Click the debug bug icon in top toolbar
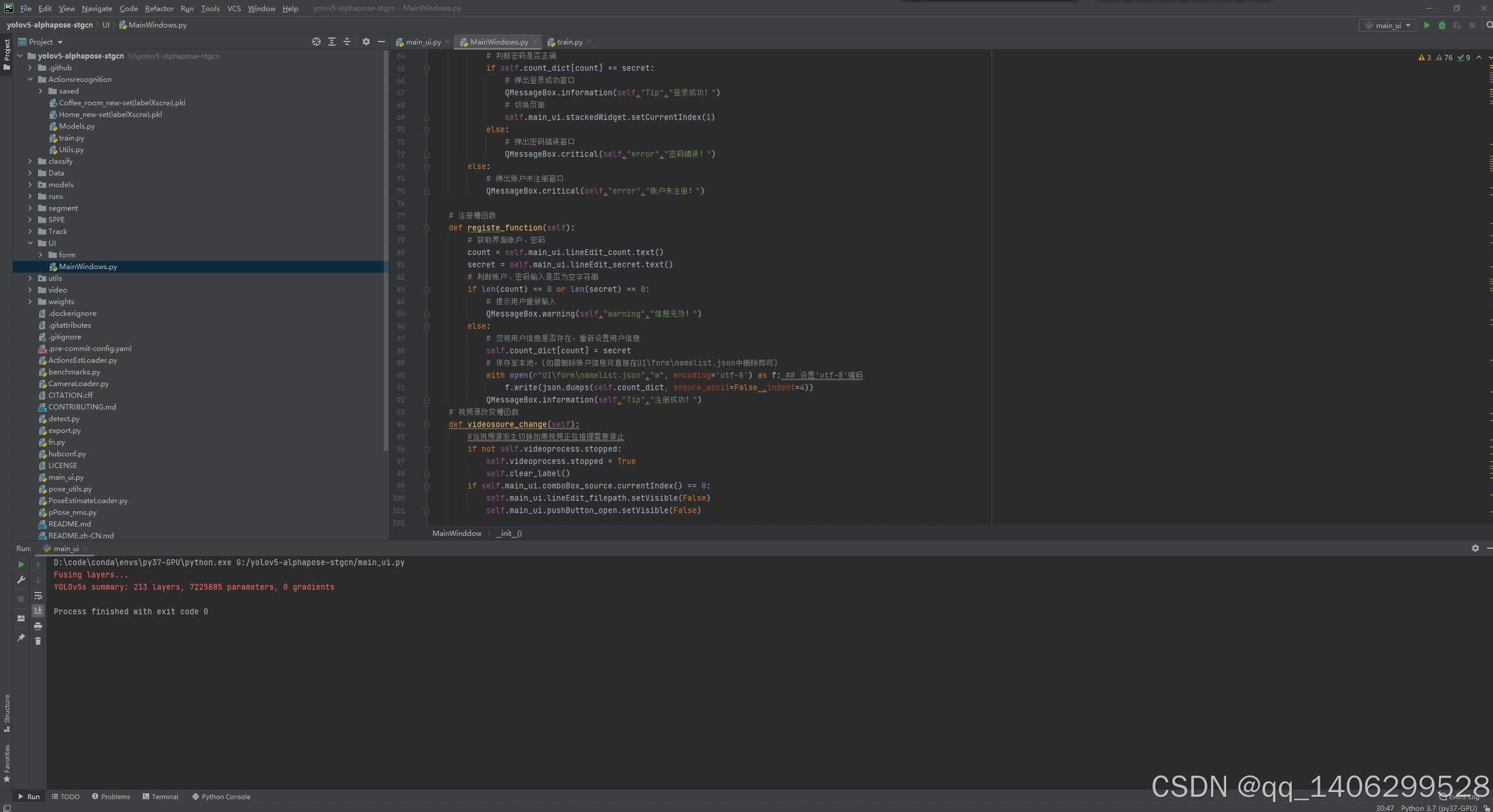Viewport: 1493px width, 812px height. point(1442,25)
